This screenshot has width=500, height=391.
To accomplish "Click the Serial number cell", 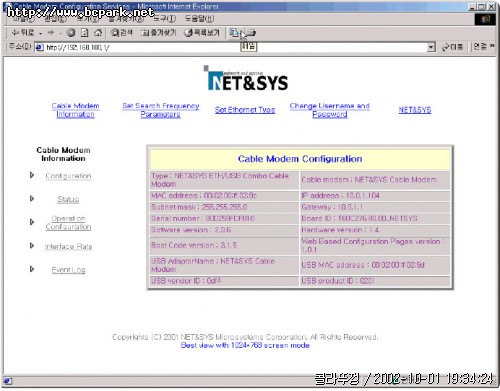I will coord(224,218).
